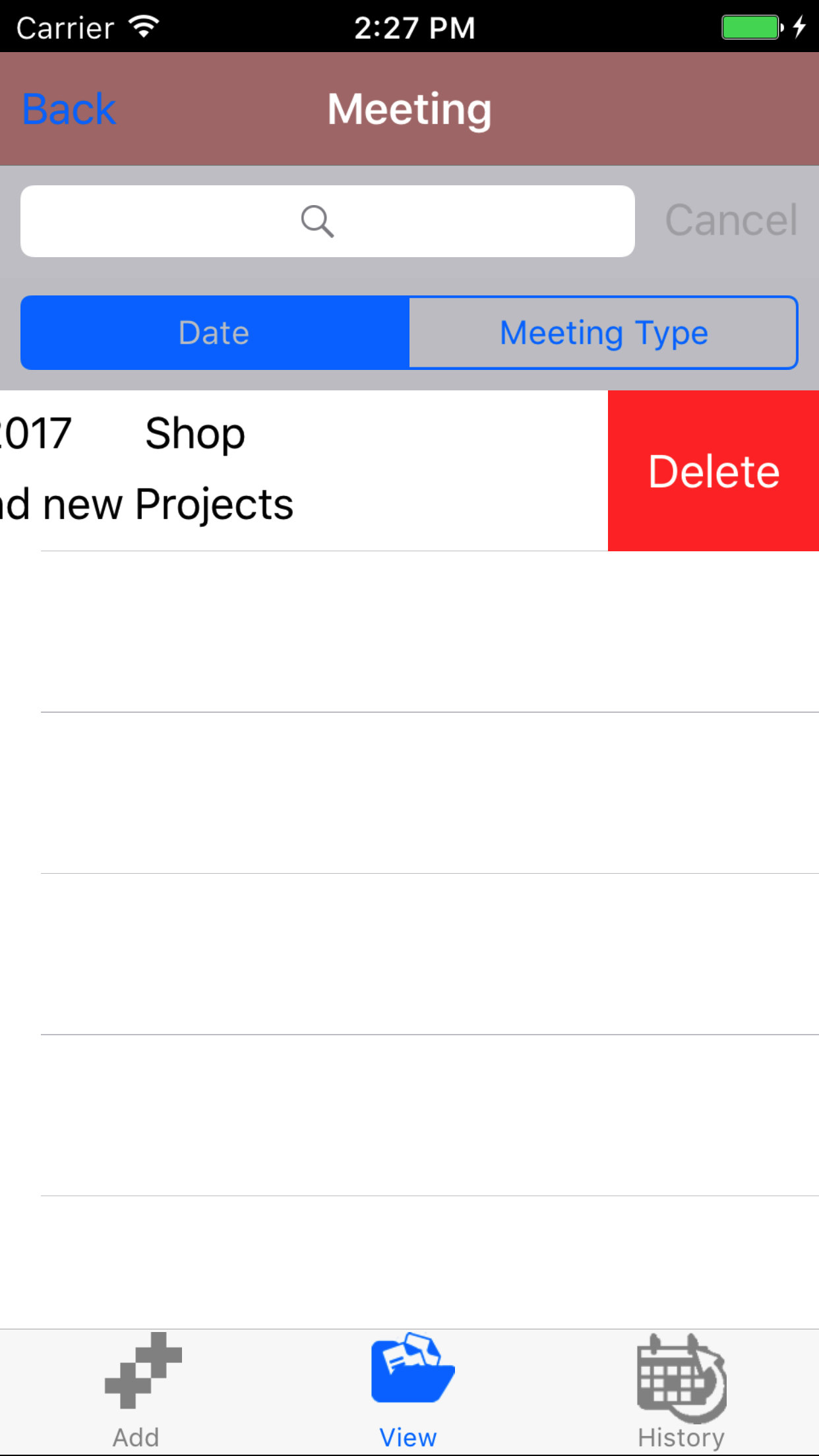Tap the Wi-Fi signal icon

click(x=144, y=26)
